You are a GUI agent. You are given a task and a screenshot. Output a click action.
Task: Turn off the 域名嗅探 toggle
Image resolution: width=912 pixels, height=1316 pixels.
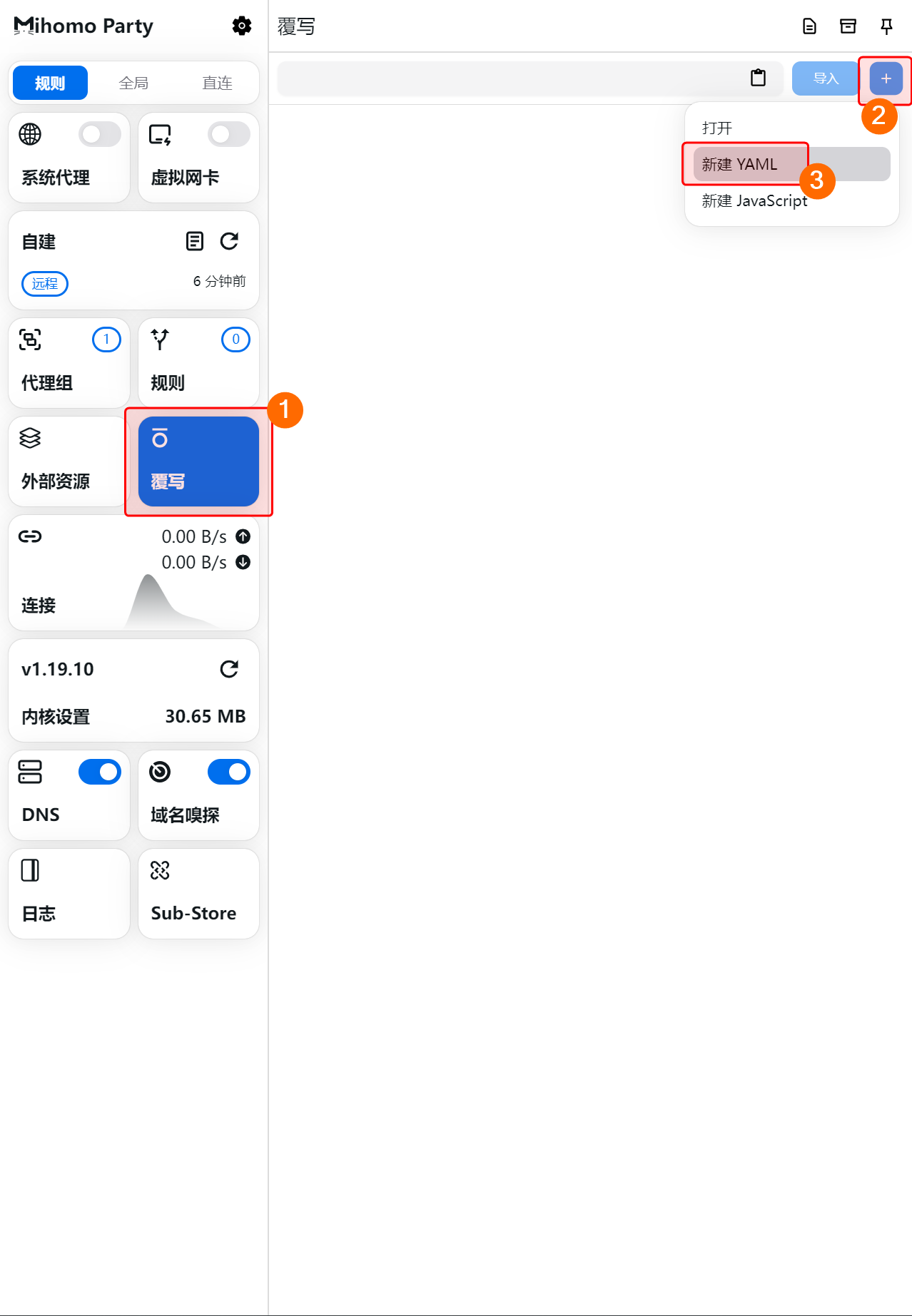point(228,772)
